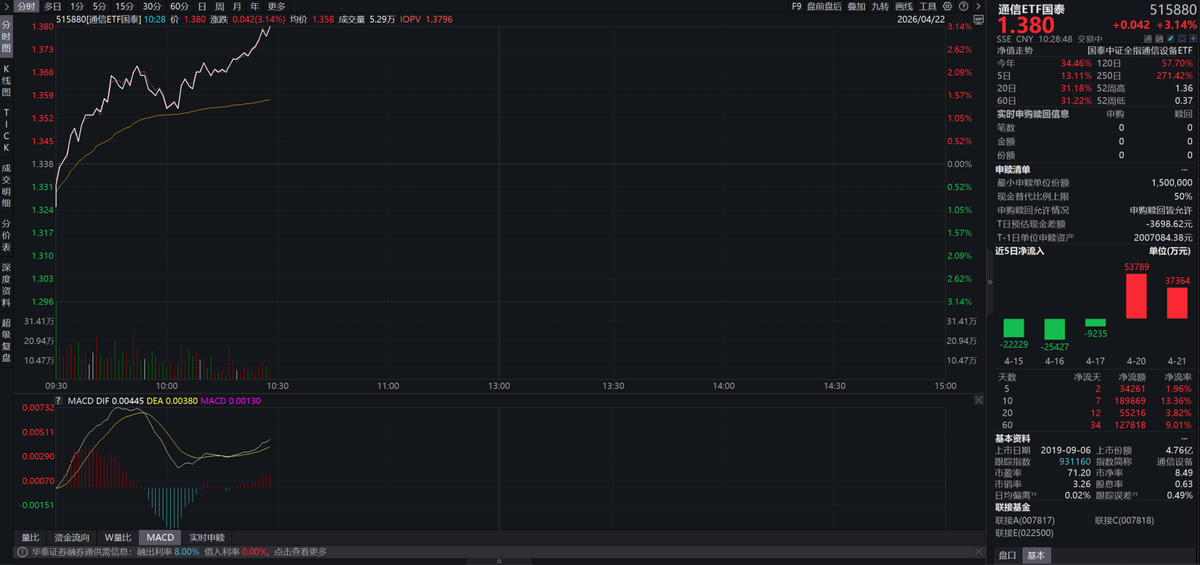Viewport: 1200px width, 565px height.
Task: Close the MACD indicator panel with the X
Action: coord(978,400)
